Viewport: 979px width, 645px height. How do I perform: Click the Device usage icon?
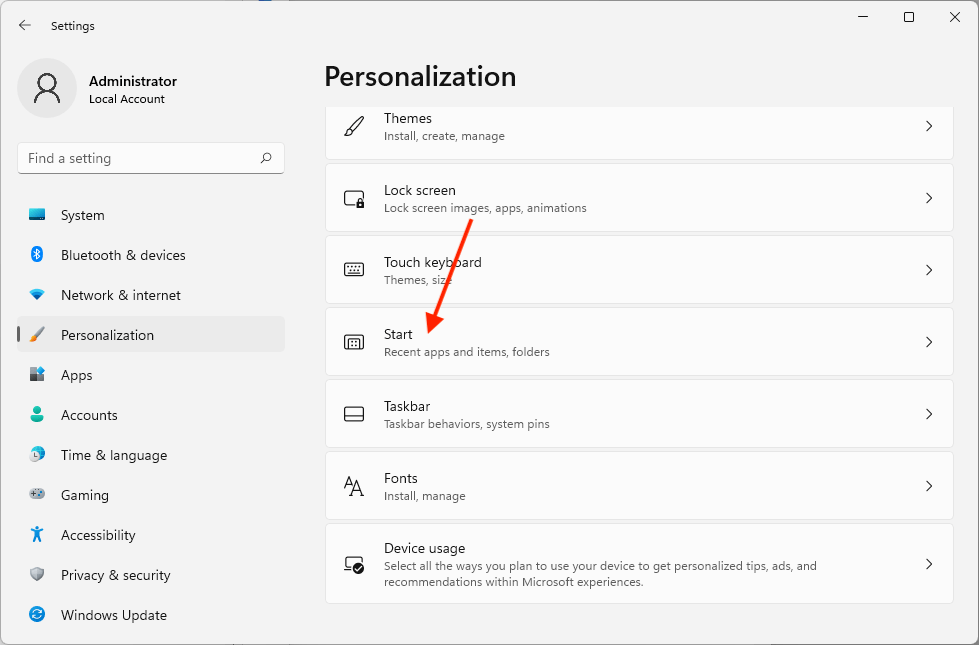[354, 564]
